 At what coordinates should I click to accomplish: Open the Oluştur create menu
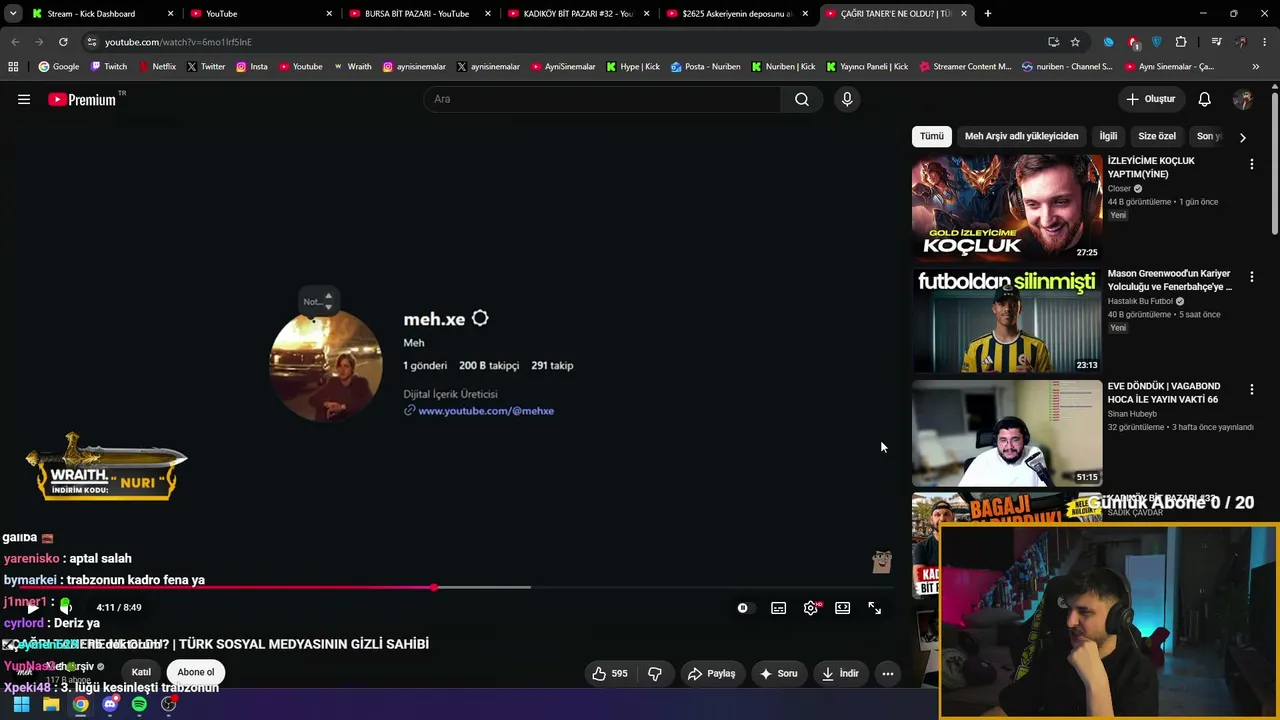[1151, 99]
